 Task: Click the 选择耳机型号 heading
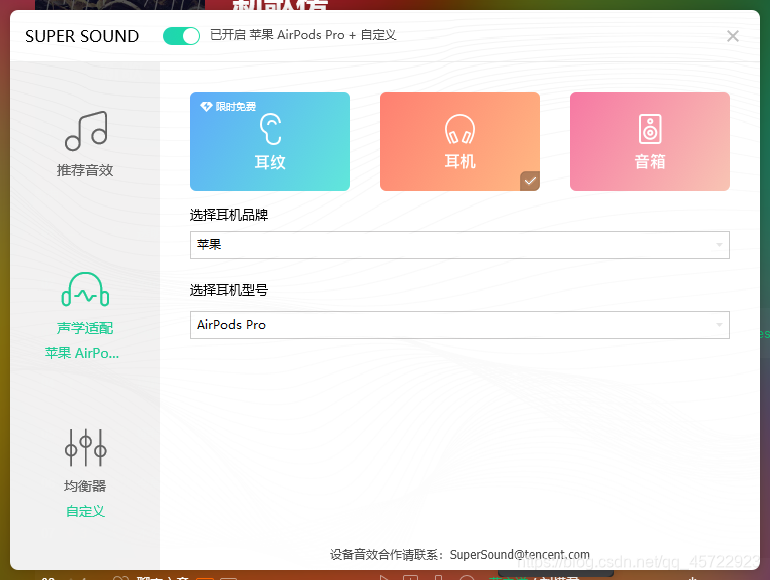coord(229,290)
